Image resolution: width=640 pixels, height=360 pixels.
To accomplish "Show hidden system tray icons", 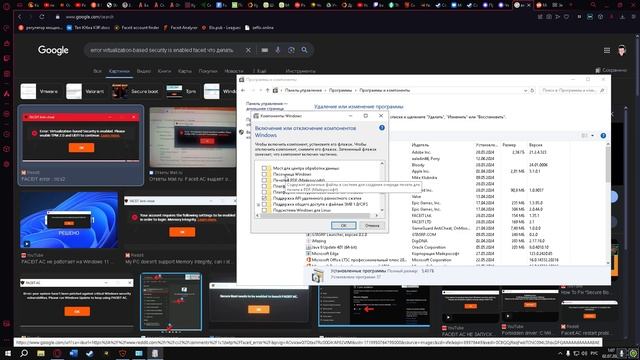I will 560,353.
